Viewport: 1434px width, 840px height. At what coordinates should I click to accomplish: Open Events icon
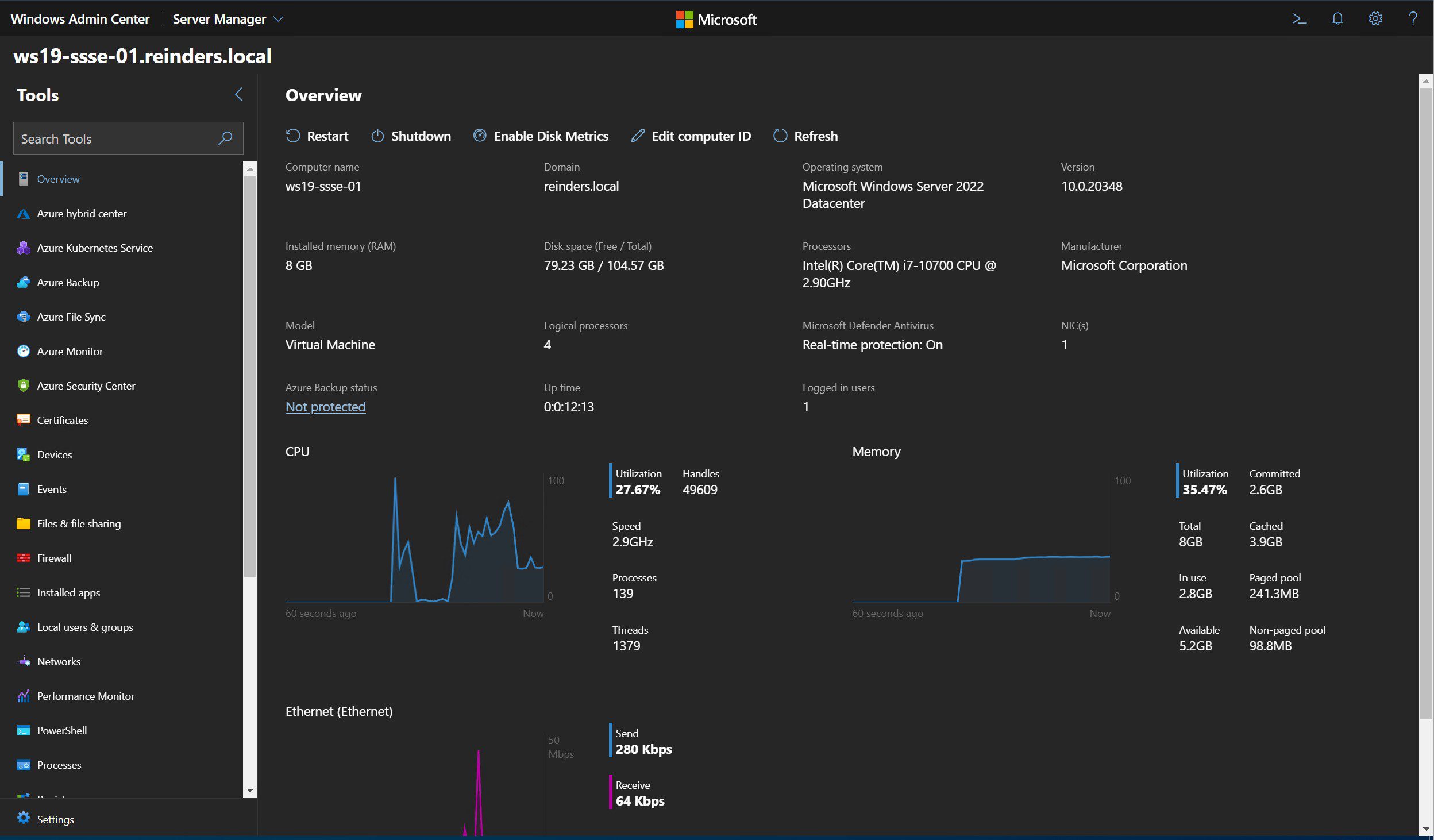pyautogui.click(x=24, y=489)
